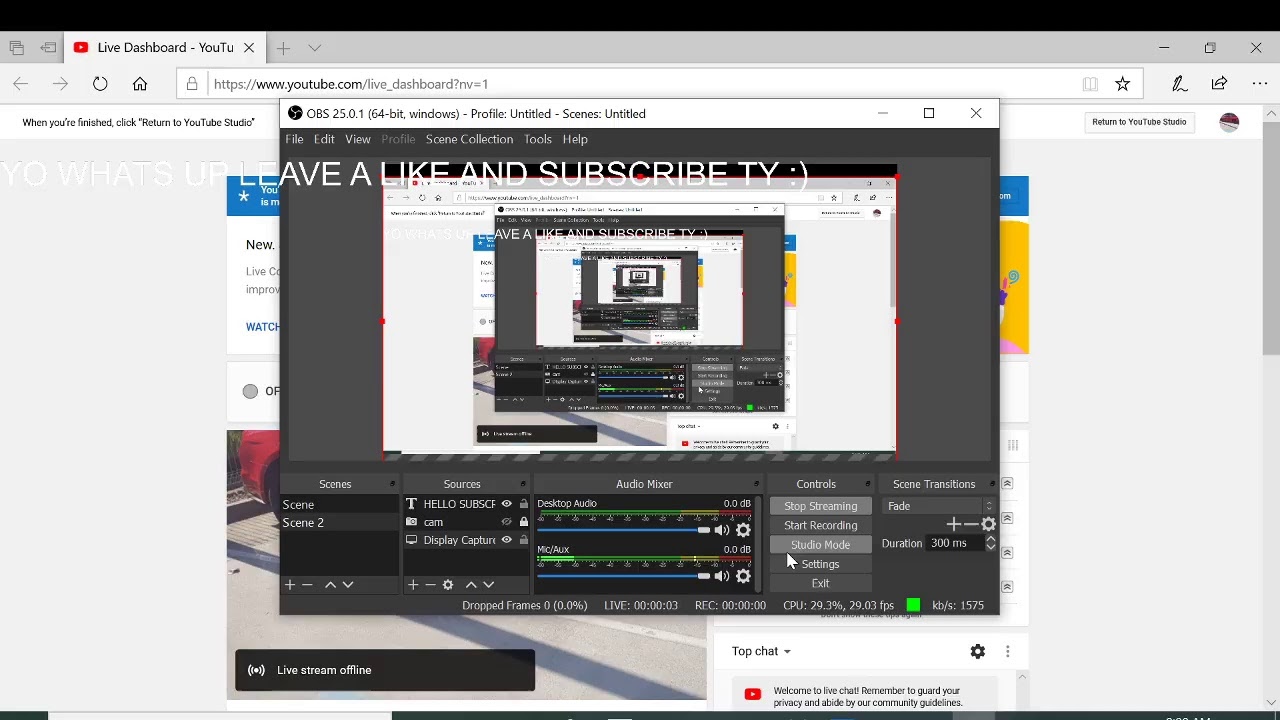Open OBS Settings from Controls
Viewport: 1280px width, 720px height.
tap(820, 564)
